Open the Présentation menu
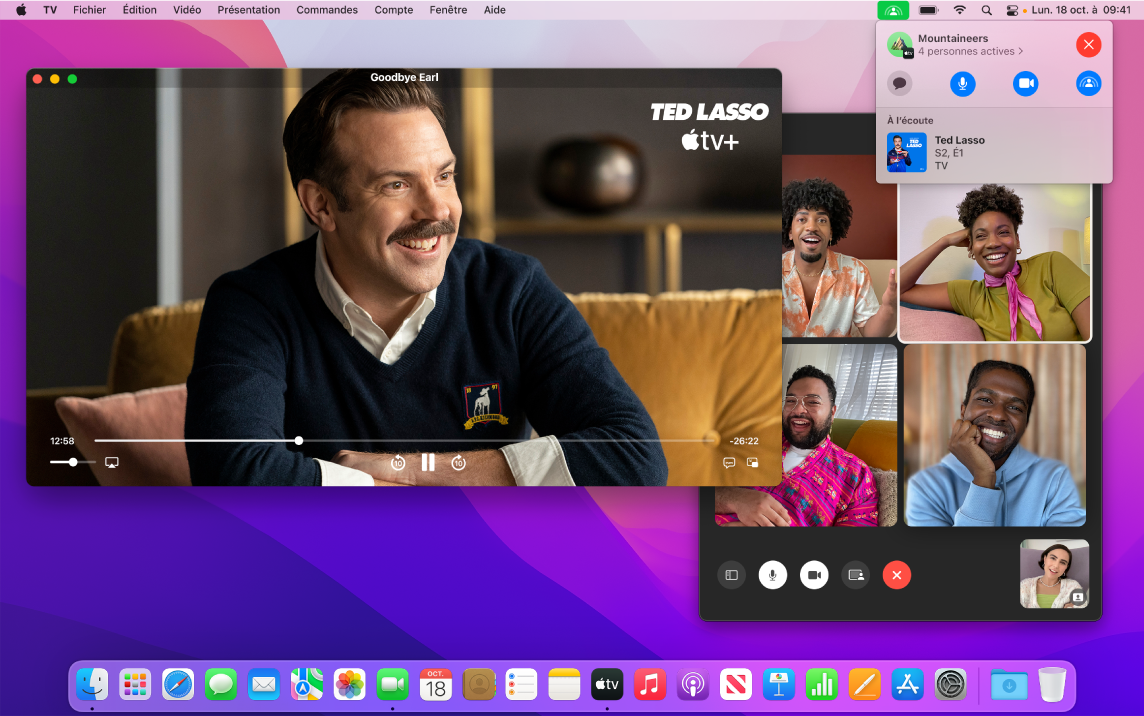Viewport: 1144px width, 716px height. (x=248, y=9)
